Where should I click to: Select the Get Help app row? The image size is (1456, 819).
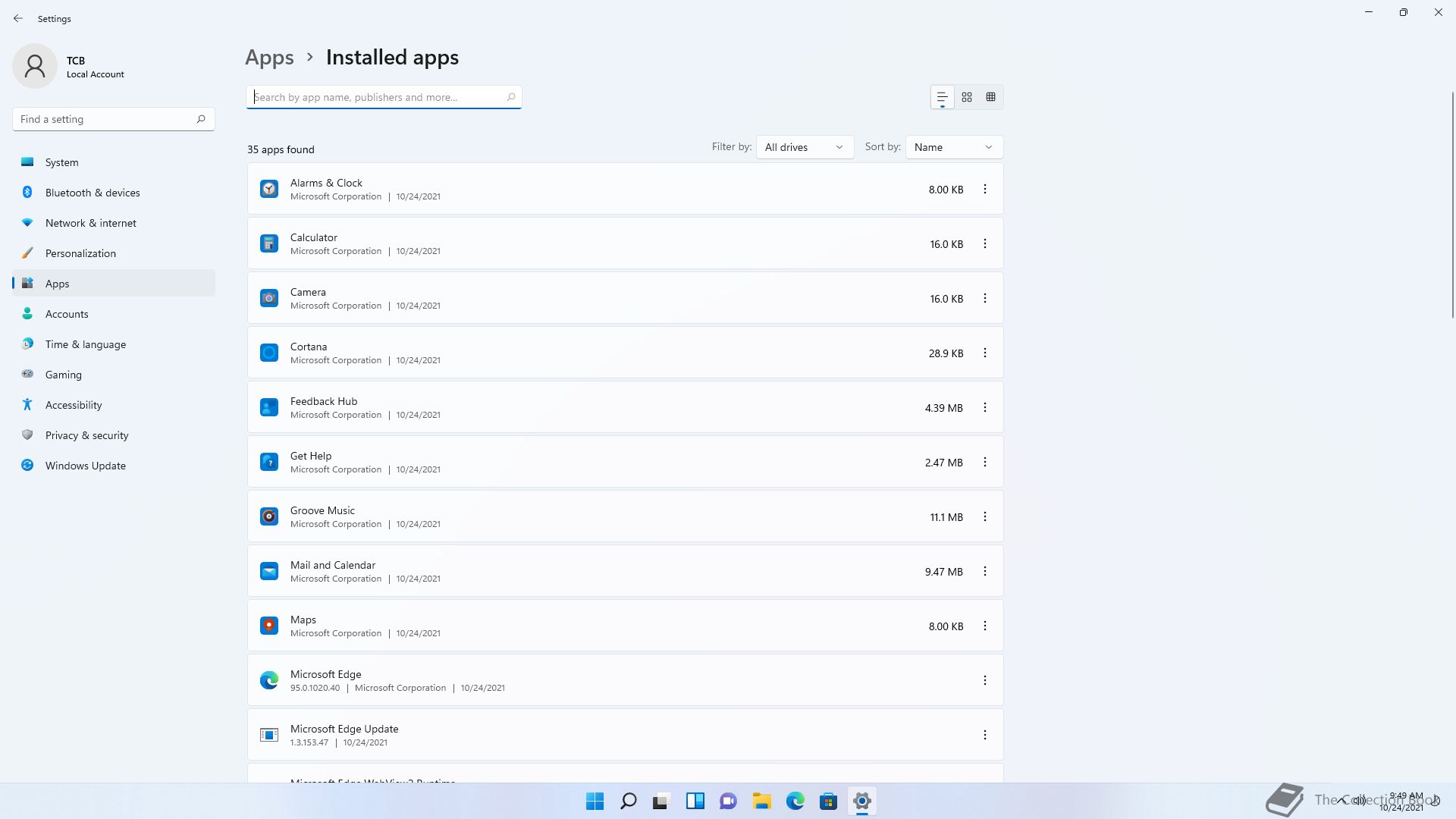[625, 462]
